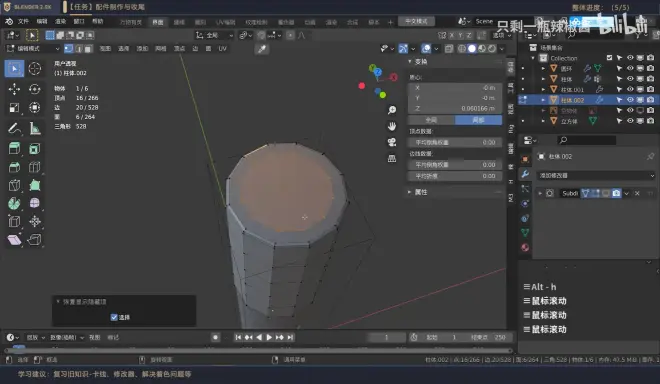The width and height of the screenshot is (660, 384).
Task: Select the Scale tool
Action: click(14, 107)
